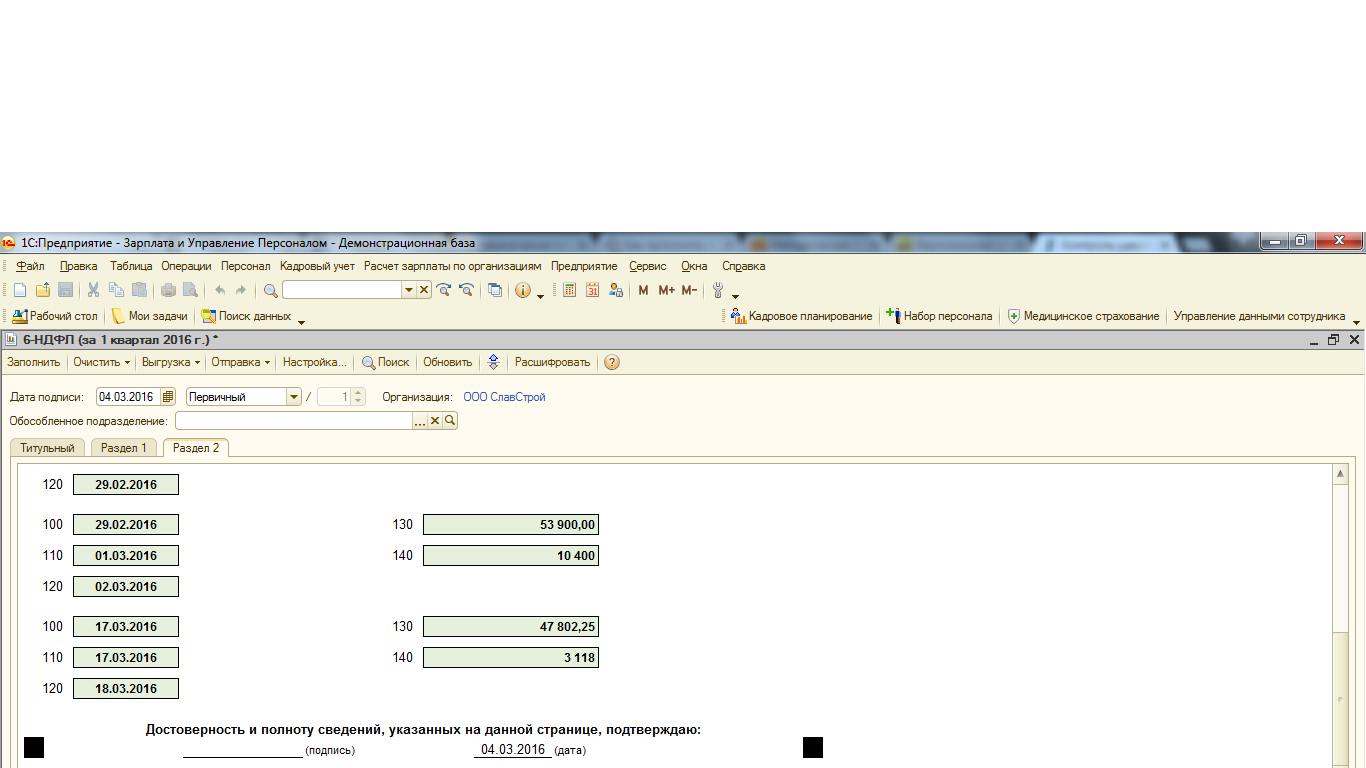The width and height of the screenshot is (1366, 768).
Task: Open the Правка menu
Action: point(78,266)
